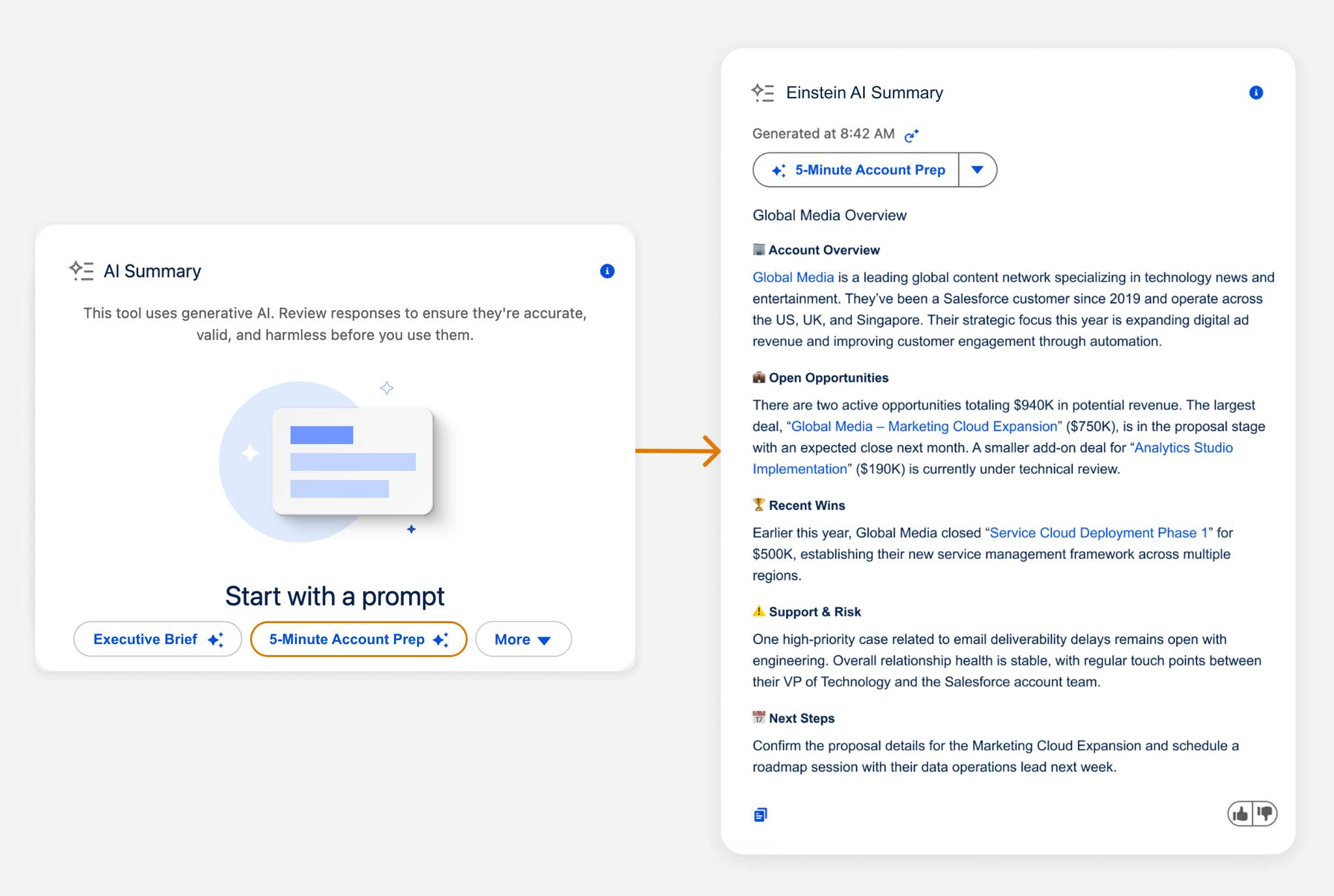Choose the Executive Brief prompt
The image size is (1334, 896).
[158, 639]
